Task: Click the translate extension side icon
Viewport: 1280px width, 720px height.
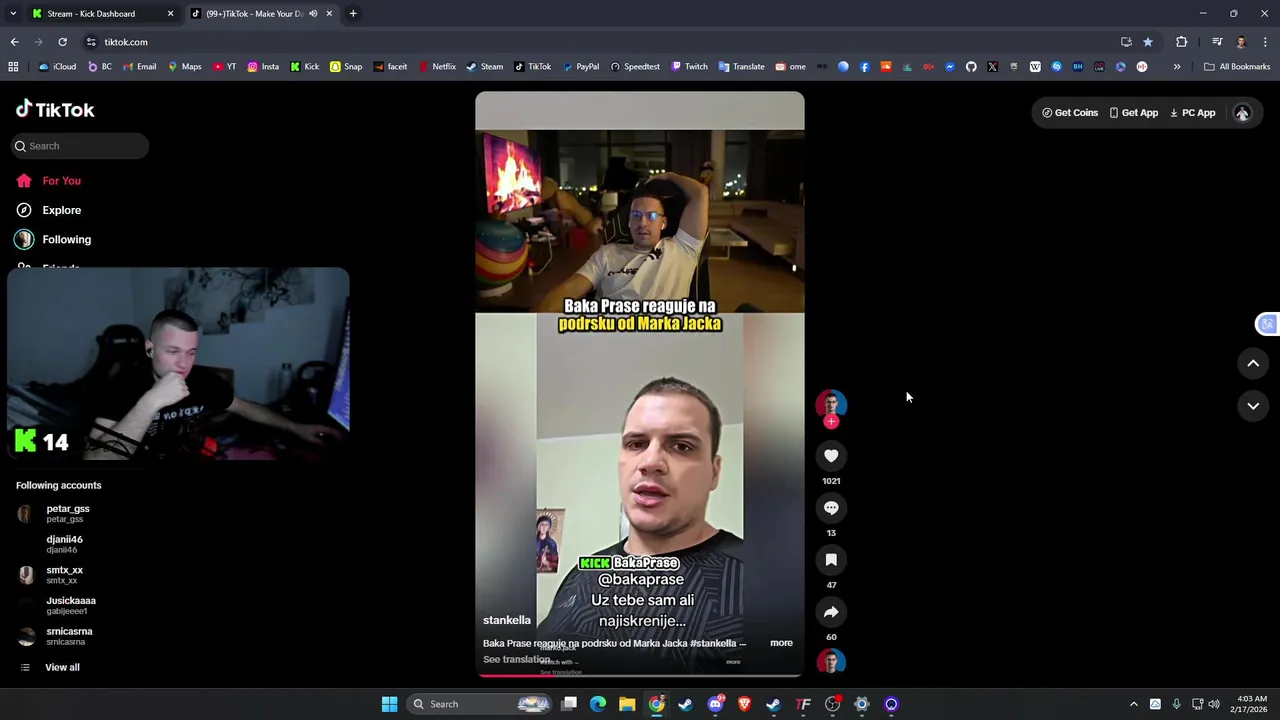Action: click(x=1267, y=324)
